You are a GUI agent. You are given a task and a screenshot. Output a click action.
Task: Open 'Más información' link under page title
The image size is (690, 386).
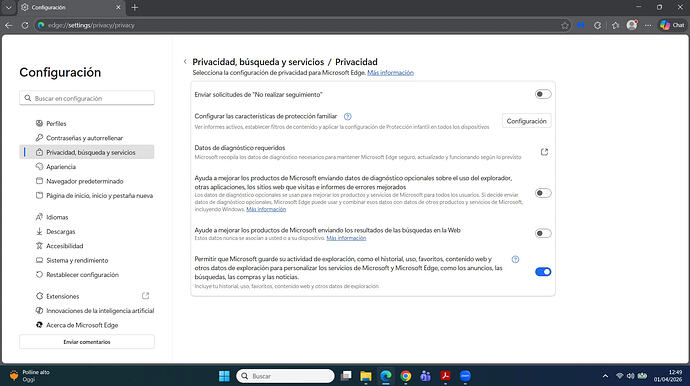[390, 73]
